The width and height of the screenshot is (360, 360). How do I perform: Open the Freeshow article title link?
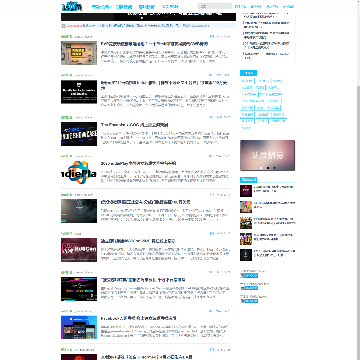[x=134, y=125]
